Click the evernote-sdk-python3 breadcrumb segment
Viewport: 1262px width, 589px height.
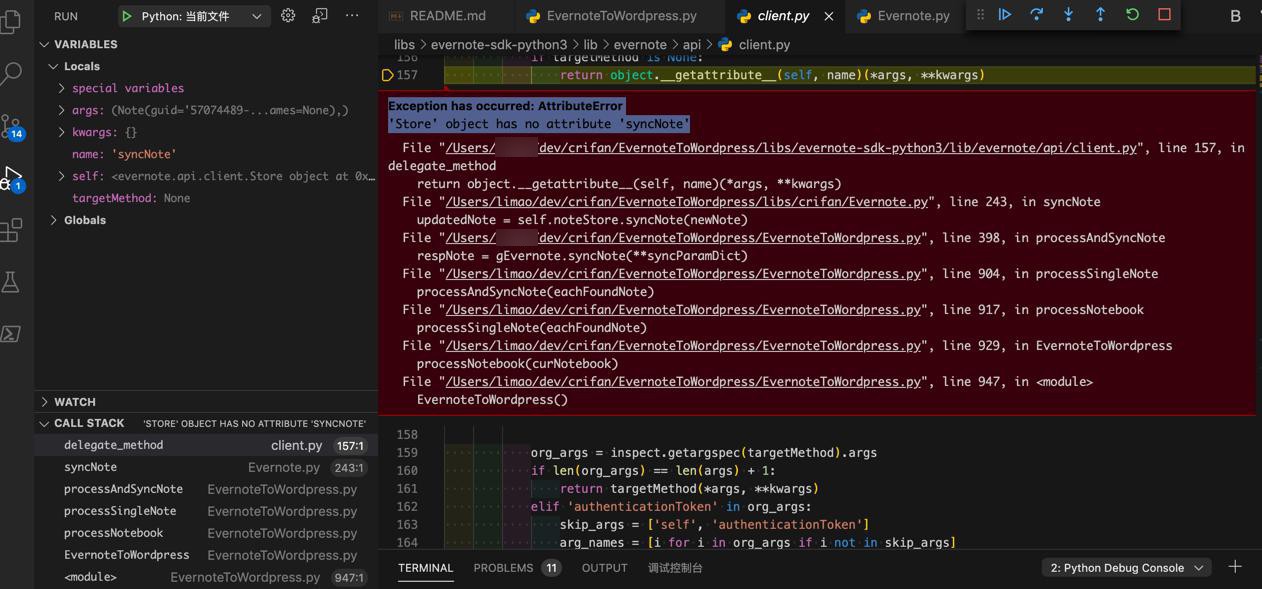pyautogui.click(x=499, y=45)
